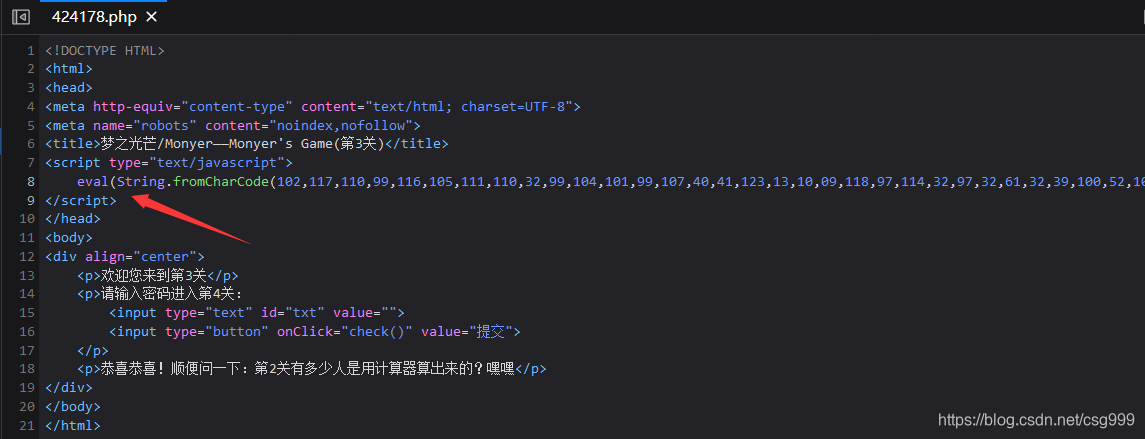Click line number 9 in gutter
Screen dimensions: 1145x439
point(30,200)
